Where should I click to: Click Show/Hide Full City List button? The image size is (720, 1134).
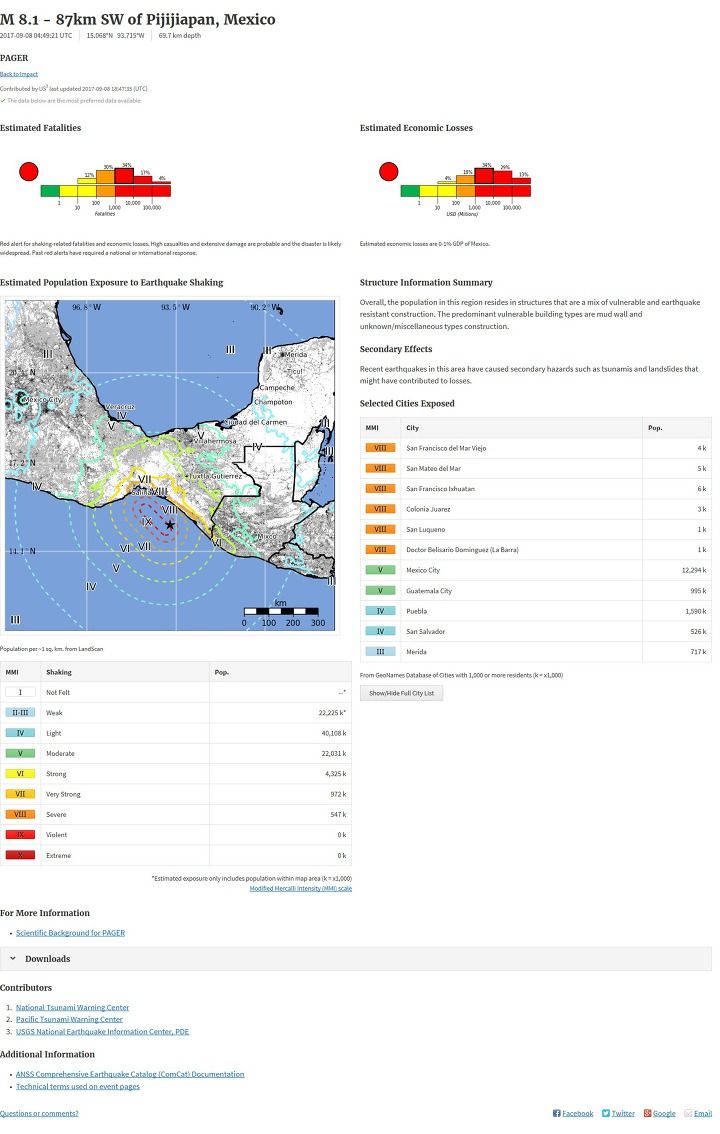(401, 693)
